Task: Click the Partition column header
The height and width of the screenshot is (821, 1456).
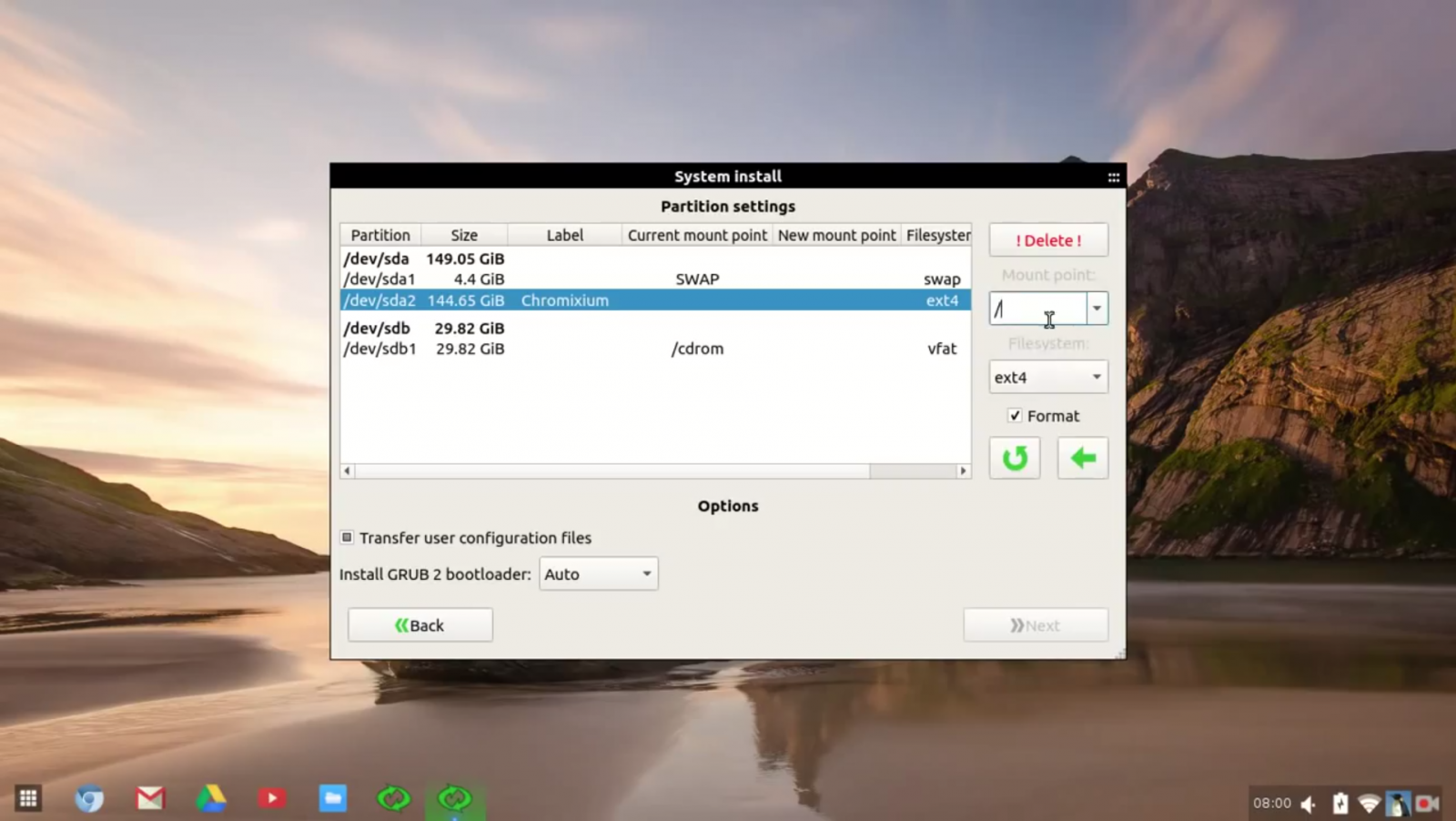Action: click(x=381, y=235)
